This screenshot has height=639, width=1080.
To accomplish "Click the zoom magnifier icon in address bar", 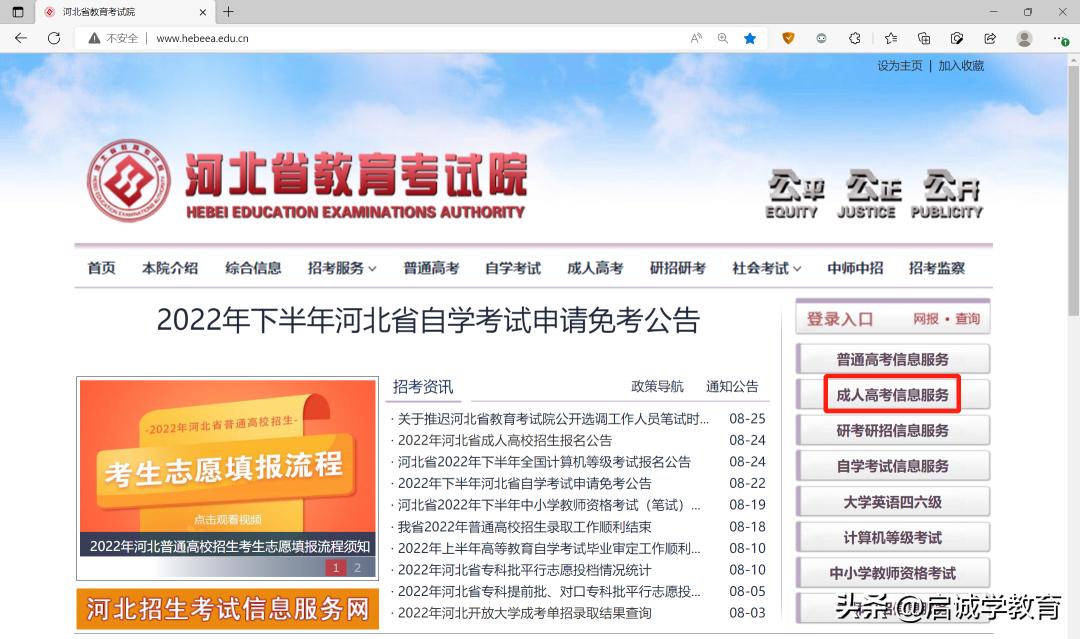I will [x=722, y=37].
